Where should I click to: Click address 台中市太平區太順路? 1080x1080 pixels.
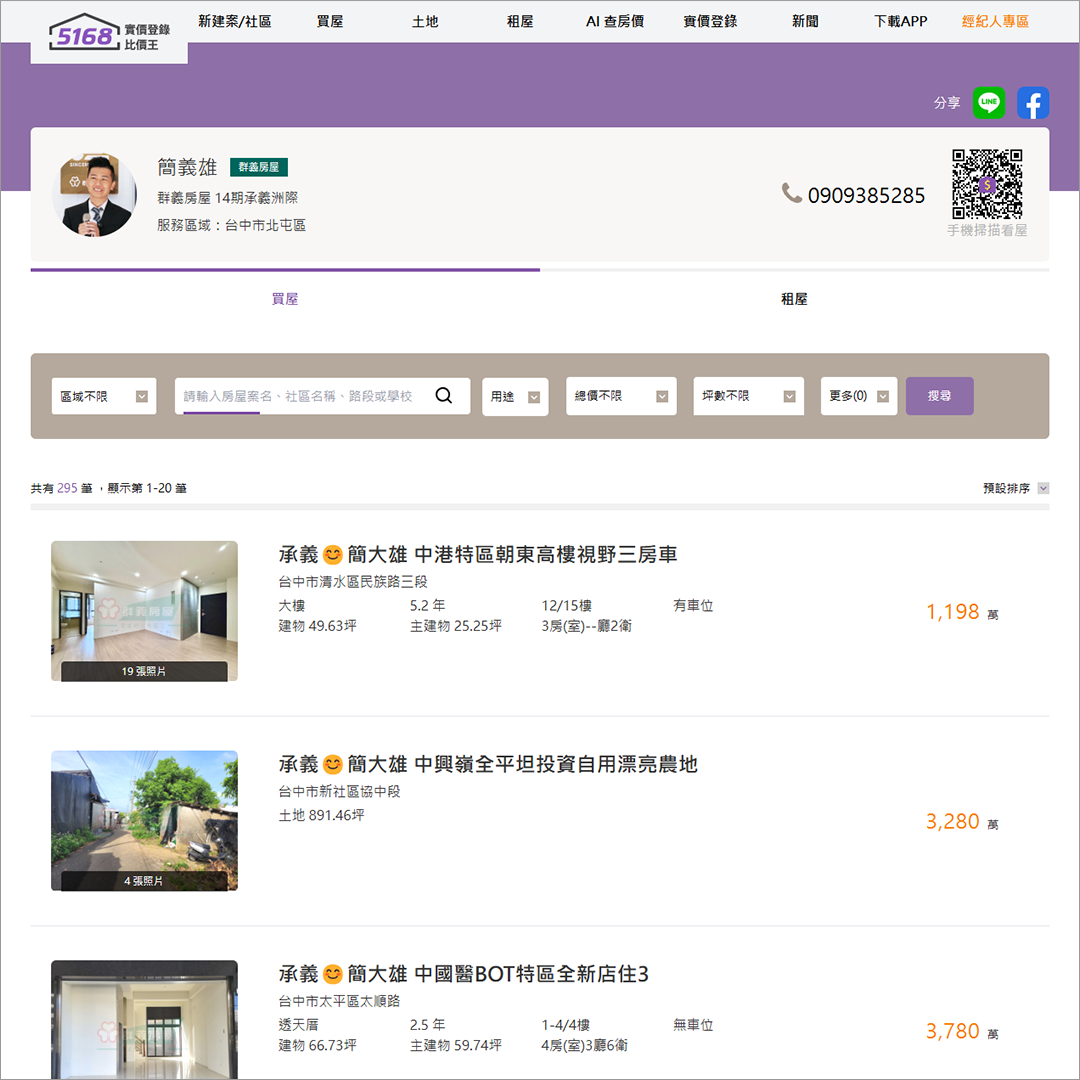point(339,1001)
